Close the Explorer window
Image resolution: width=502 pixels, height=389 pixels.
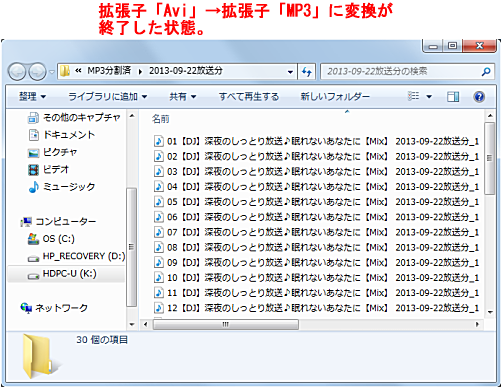[x=479, y=46]
